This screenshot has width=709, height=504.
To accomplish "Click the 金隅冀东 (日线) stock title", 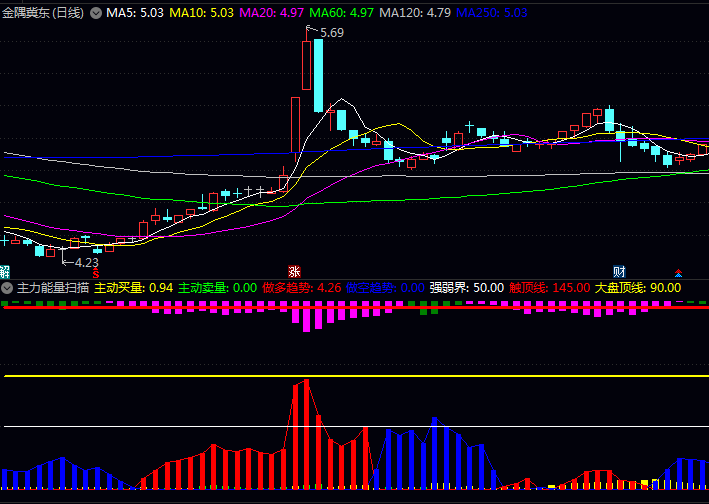I will (43, 13).
